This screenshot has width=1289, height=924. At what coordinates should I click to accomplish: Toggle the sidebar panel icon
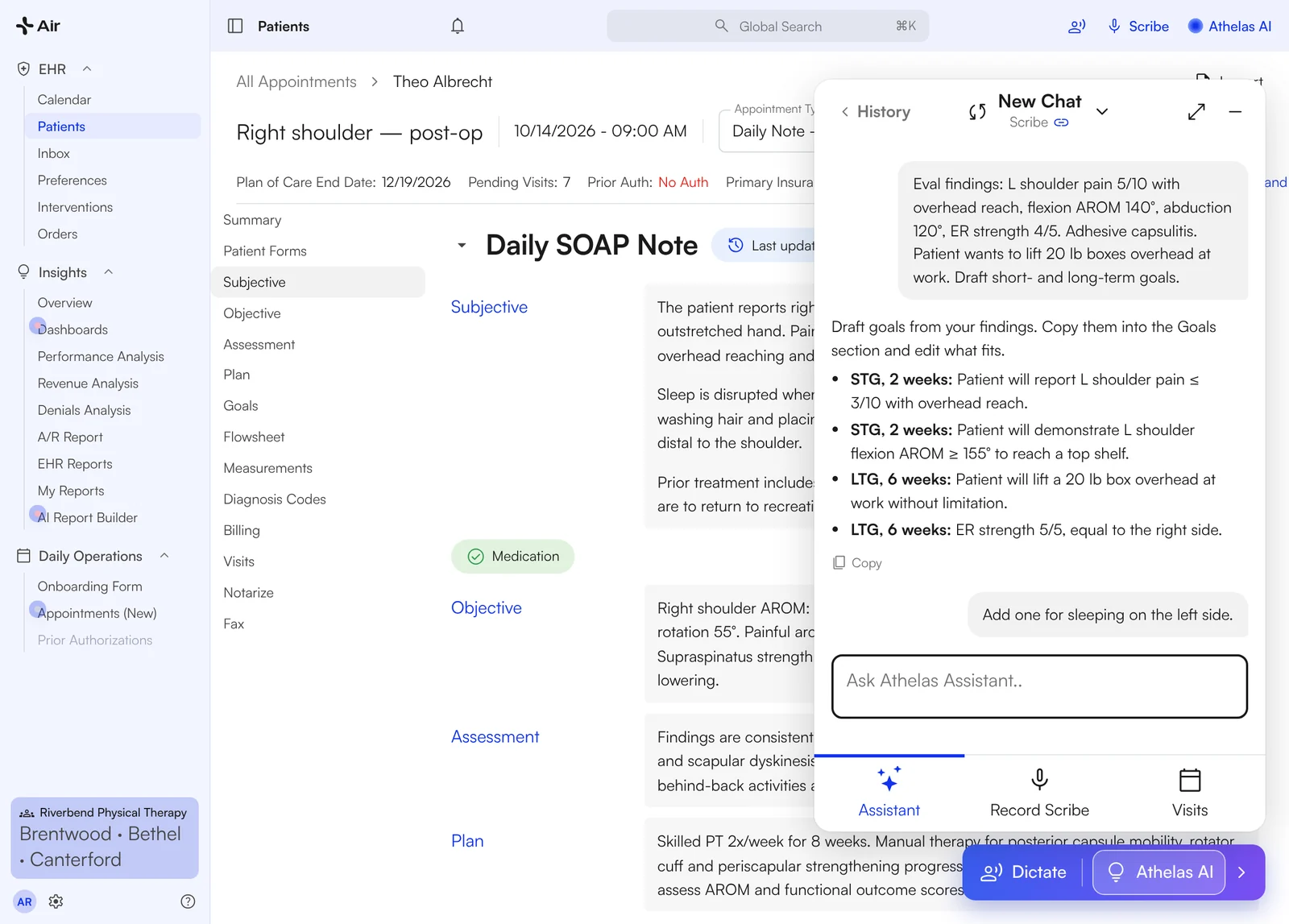tap(235, 26)
